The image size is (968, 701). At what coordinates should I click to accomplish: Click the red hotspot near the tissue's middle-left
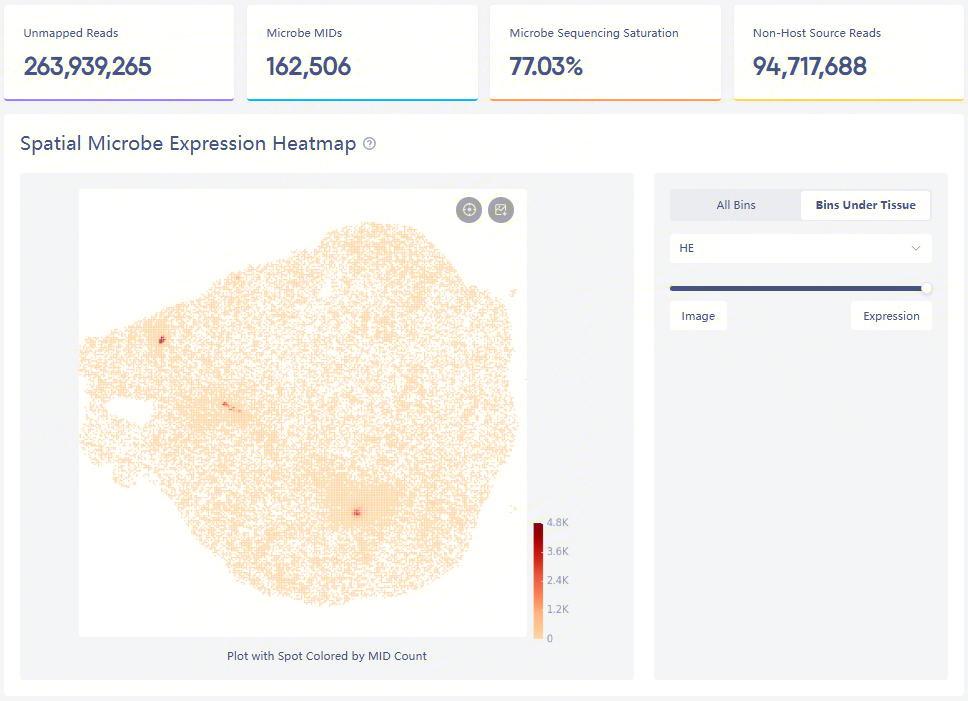pos(225,404)
